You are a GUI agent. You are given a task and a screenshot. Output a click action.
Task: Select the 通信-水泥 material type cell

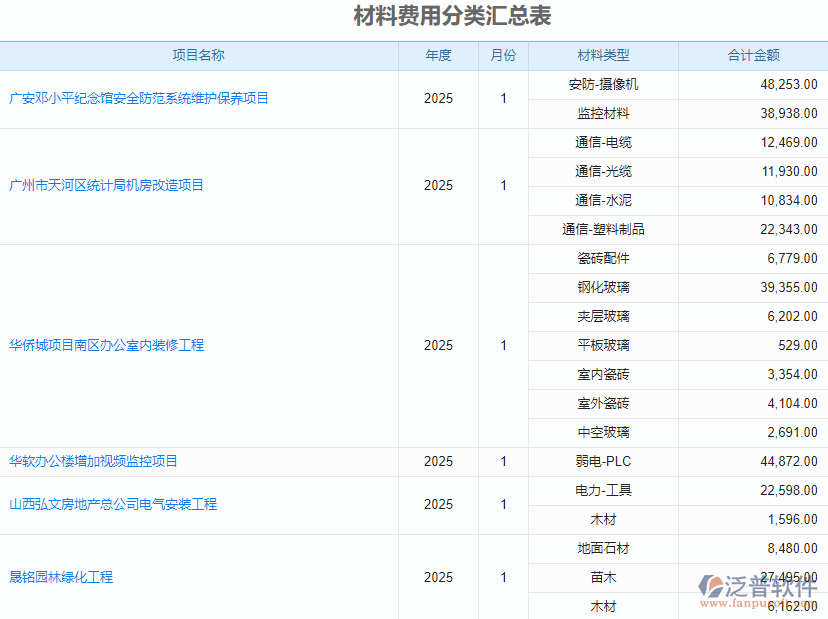pyautogui.click(x=603, y=200)
